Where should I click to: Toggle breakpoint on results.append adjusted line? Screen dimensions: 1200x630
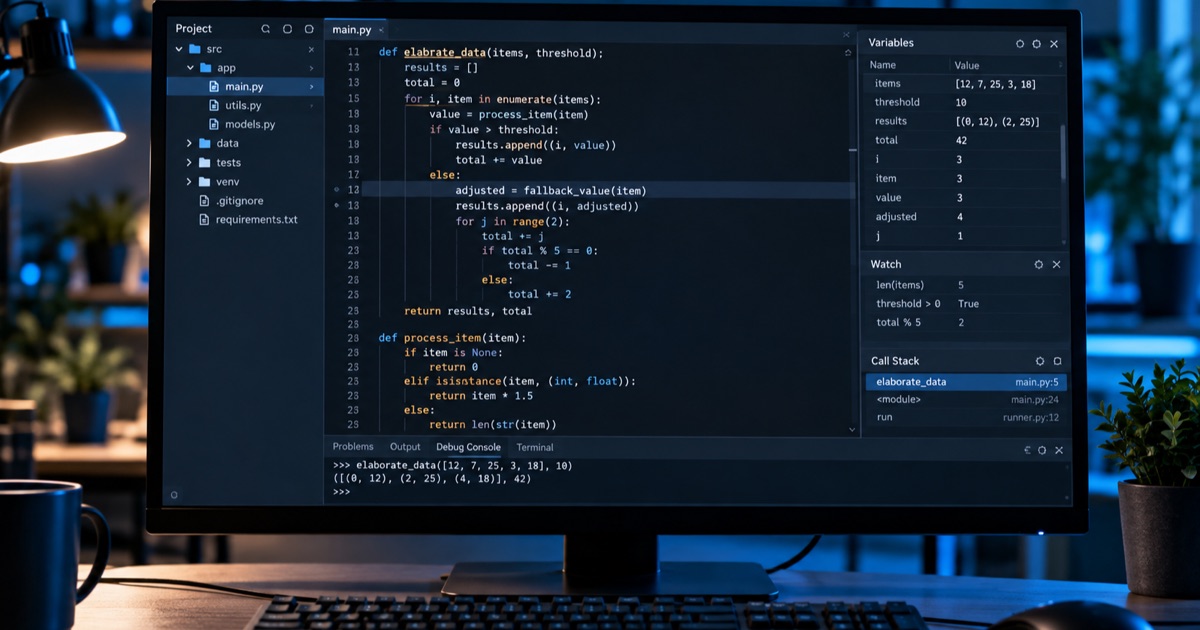pos(337,206)
